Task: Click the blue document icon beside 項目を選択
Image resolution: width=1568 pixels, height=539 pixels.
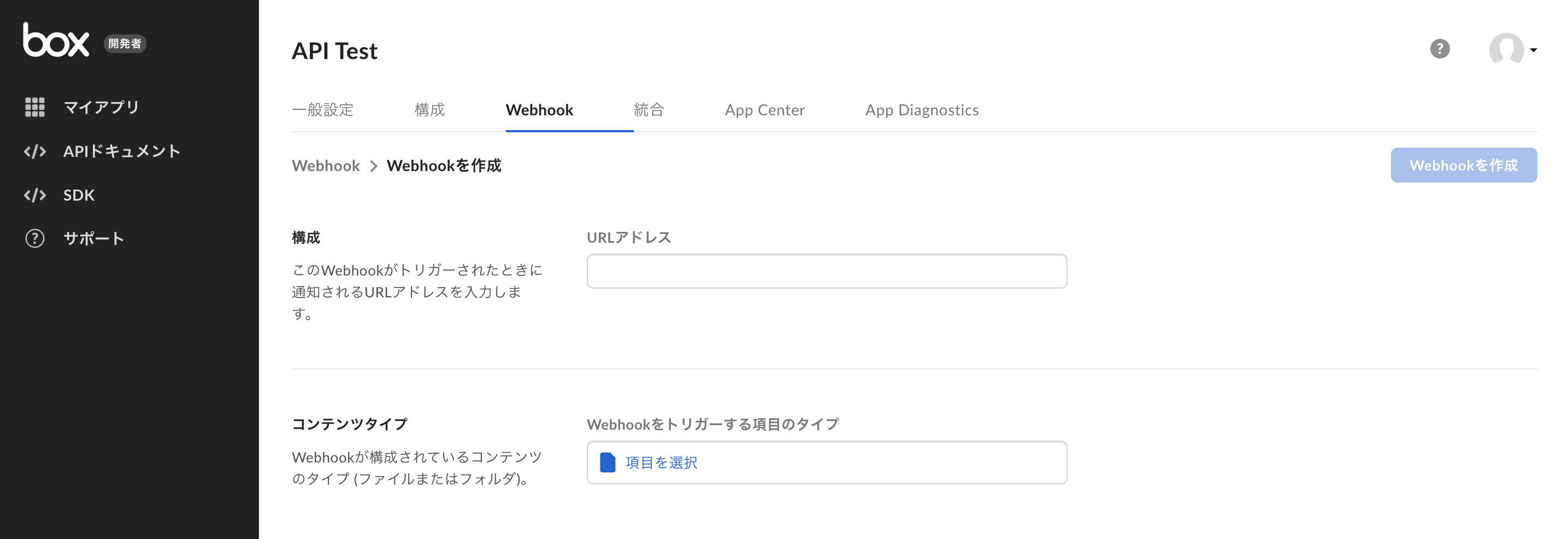Action: tap(608, 462)
